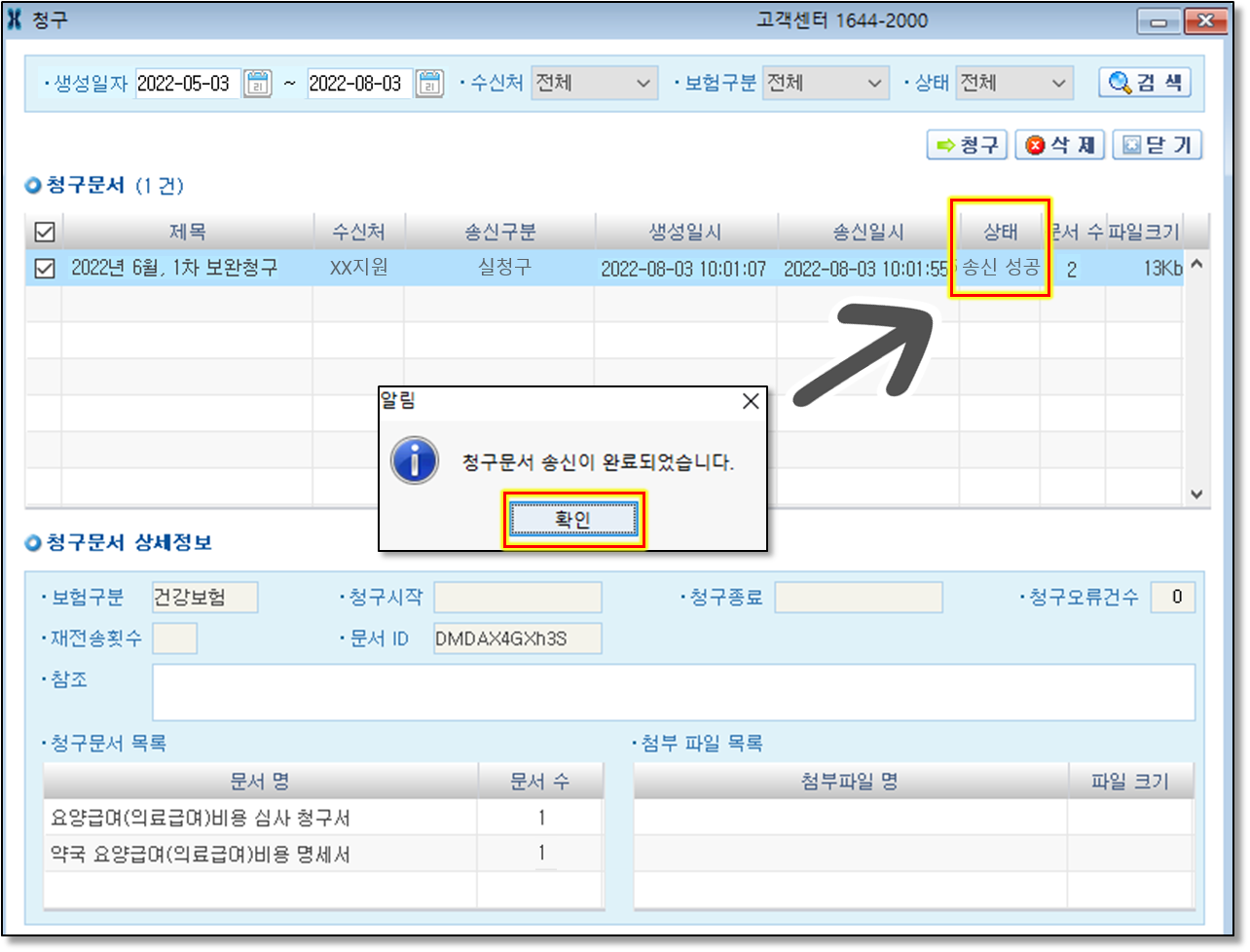This screenshot has width=1250, height=952.
Task: Open the 상태 filter dropdown
Action: click(x=1013, y=84)
